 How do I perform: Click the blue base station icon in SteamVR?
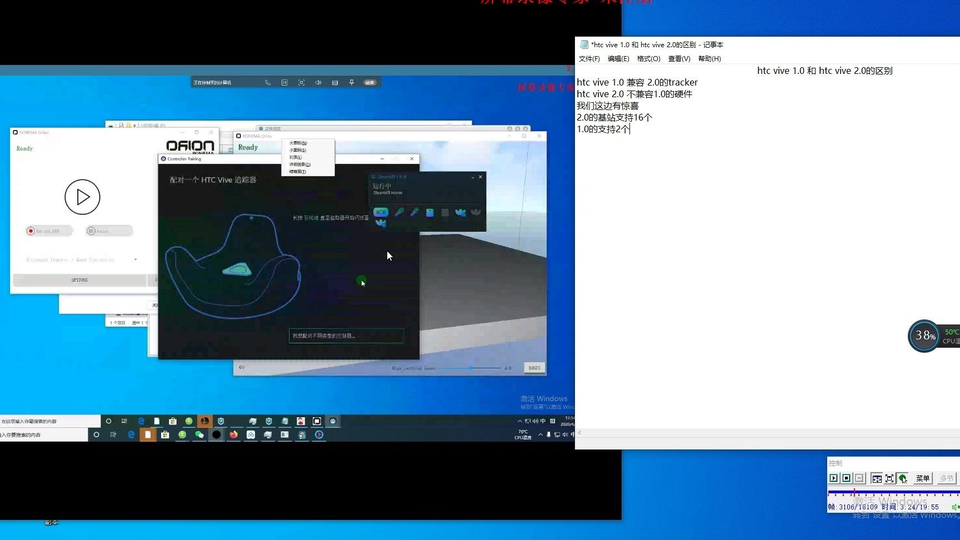coord(430,212)
